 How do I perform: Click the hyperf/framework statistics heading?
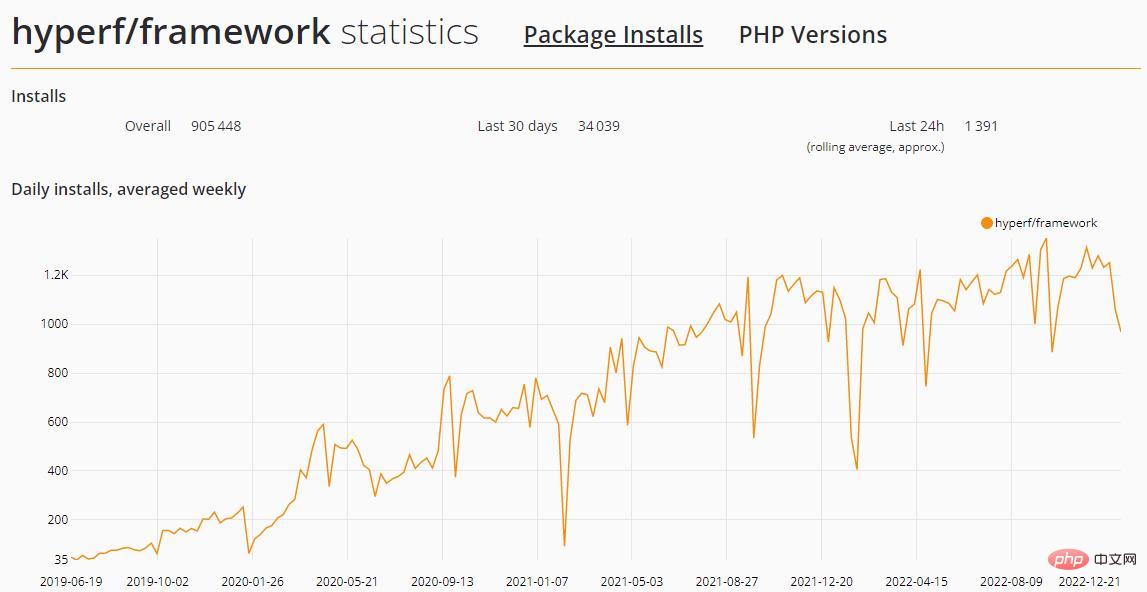point(245,32)
